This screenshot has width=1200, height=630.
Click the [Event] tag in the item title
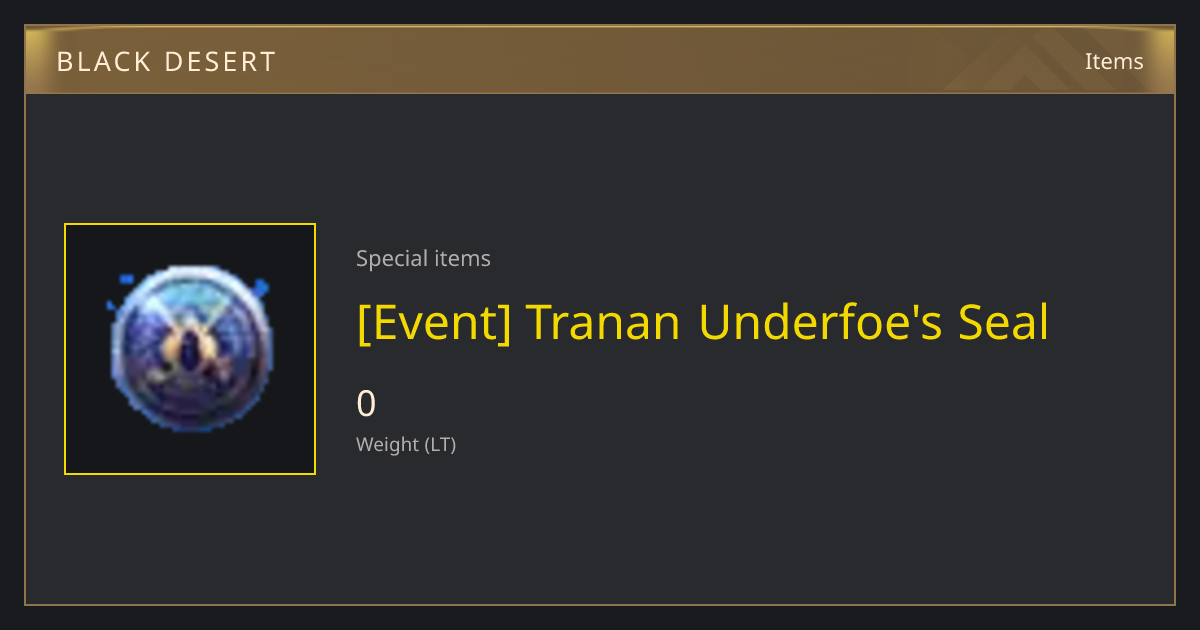click(x=434, y=322)
